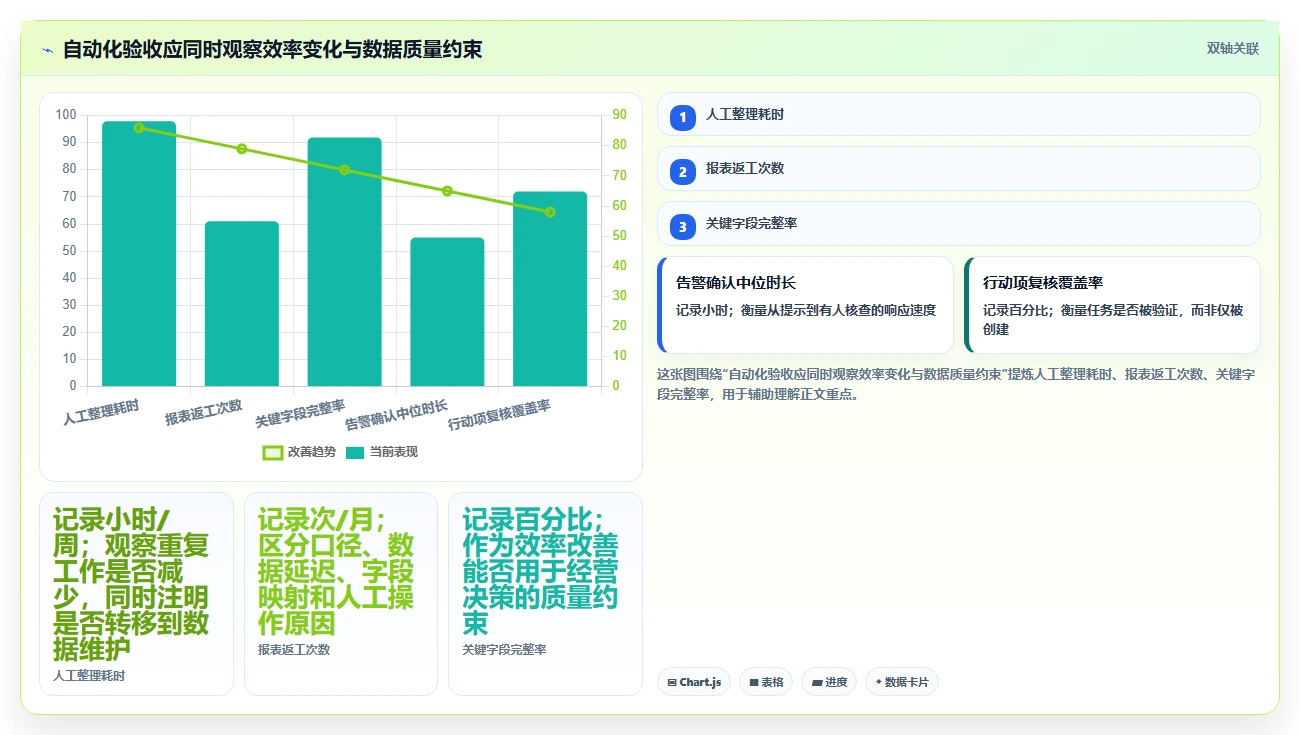Click the Chart.js tag
The image size is (1300, 735).
[x=693, y=682]
